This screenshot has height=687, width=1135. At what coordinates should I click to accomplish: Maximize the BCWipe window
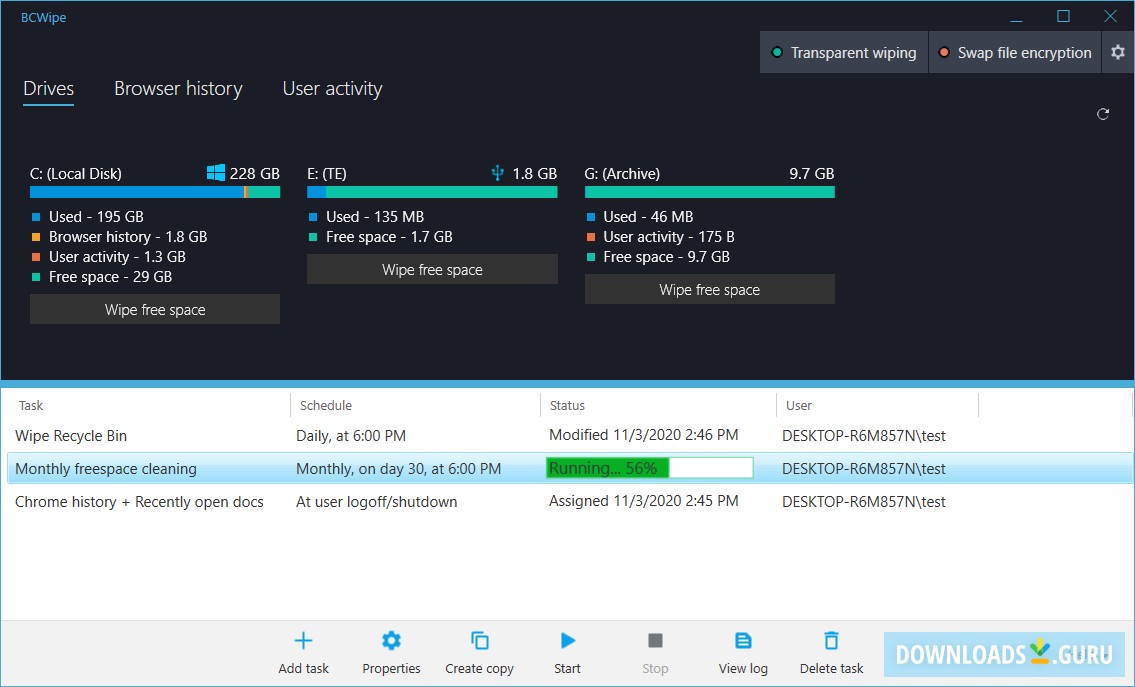point(1063,16)
